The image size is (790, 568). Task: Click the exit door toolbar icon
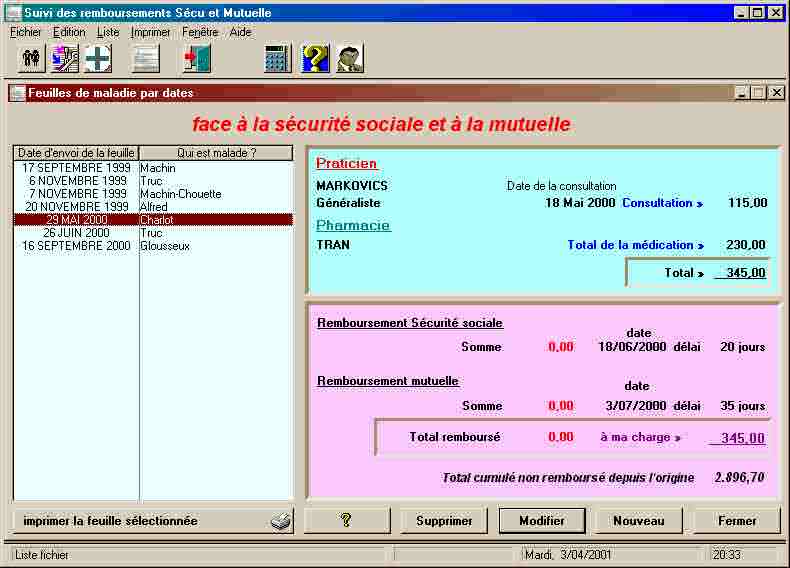tap(198, 58)
